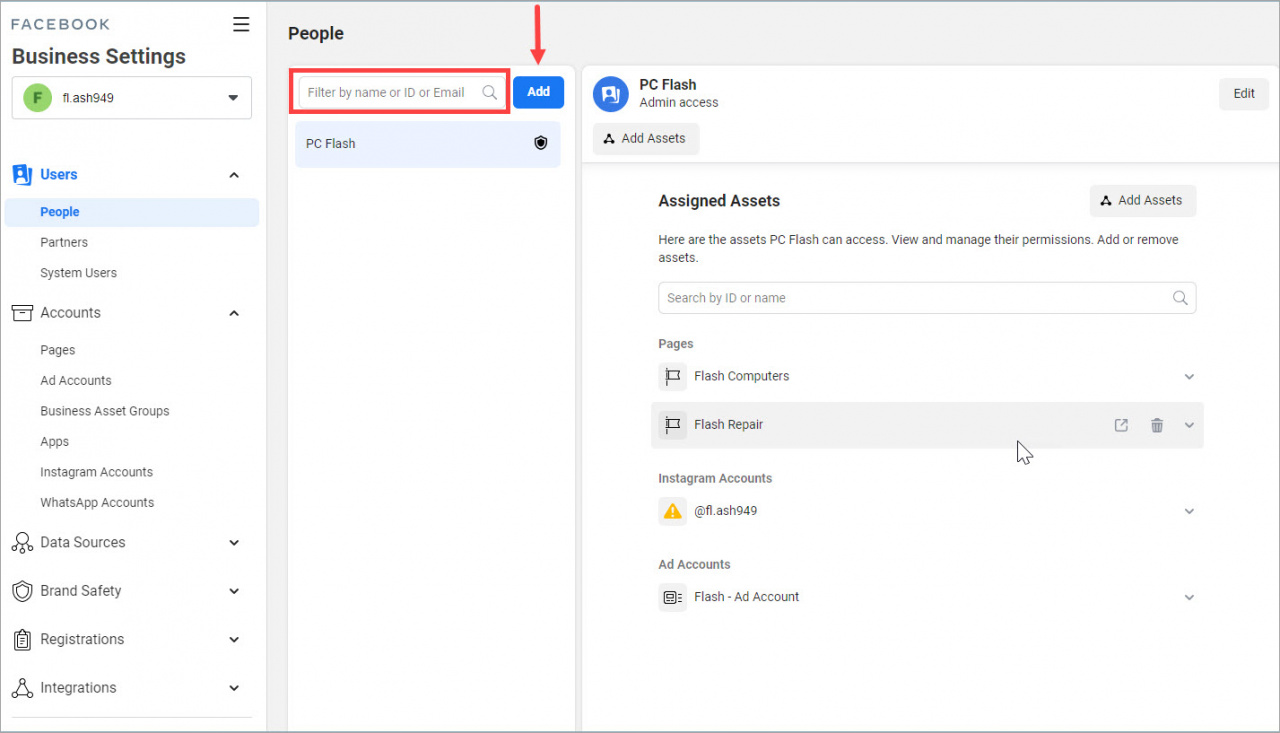Click the magnifier in the assets search box
This screenshot has height=733, width=1280.
click(x=1180, y=298)
